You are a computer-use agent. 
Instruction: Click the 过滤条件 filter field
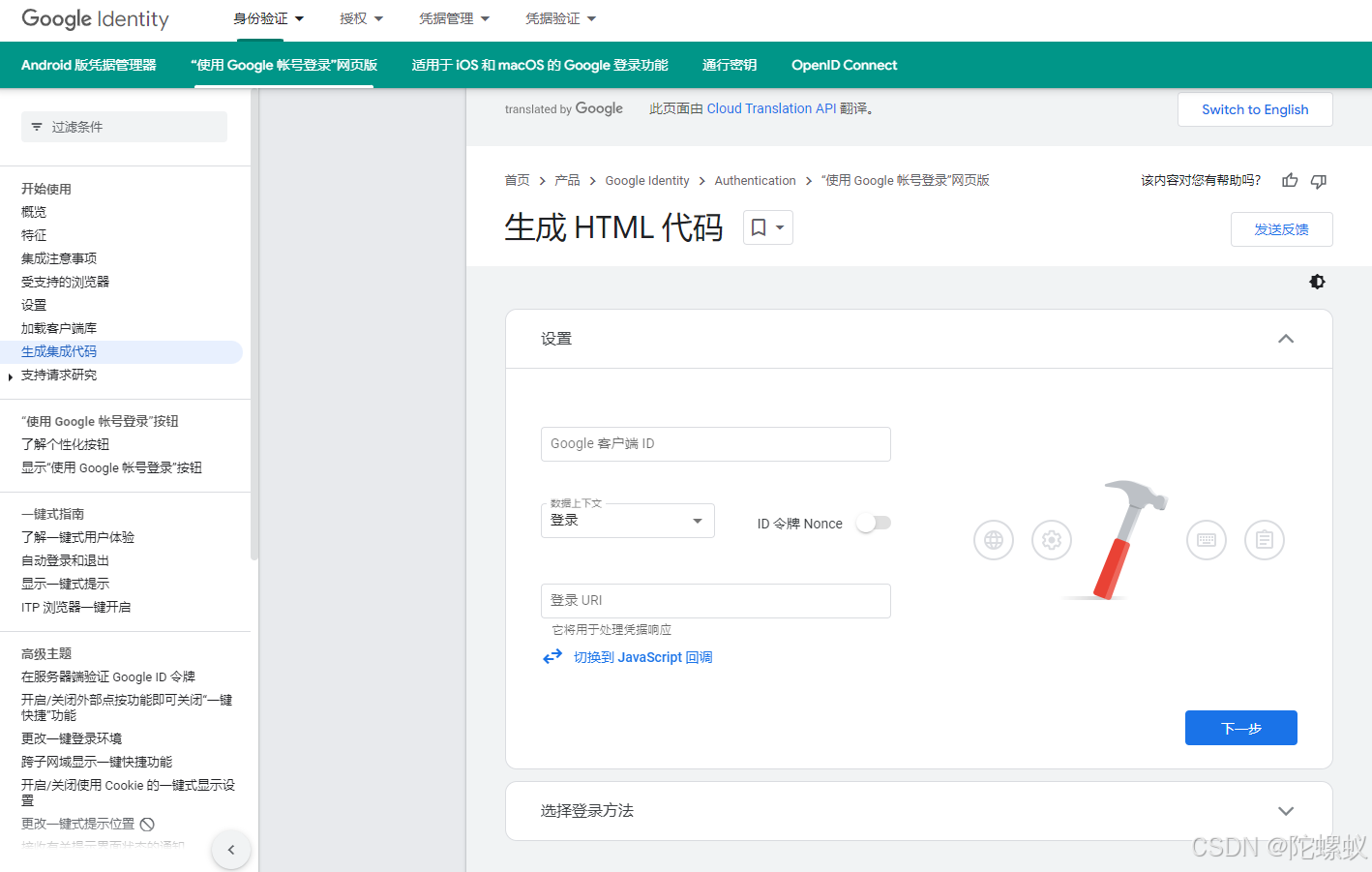click(124, 127)
